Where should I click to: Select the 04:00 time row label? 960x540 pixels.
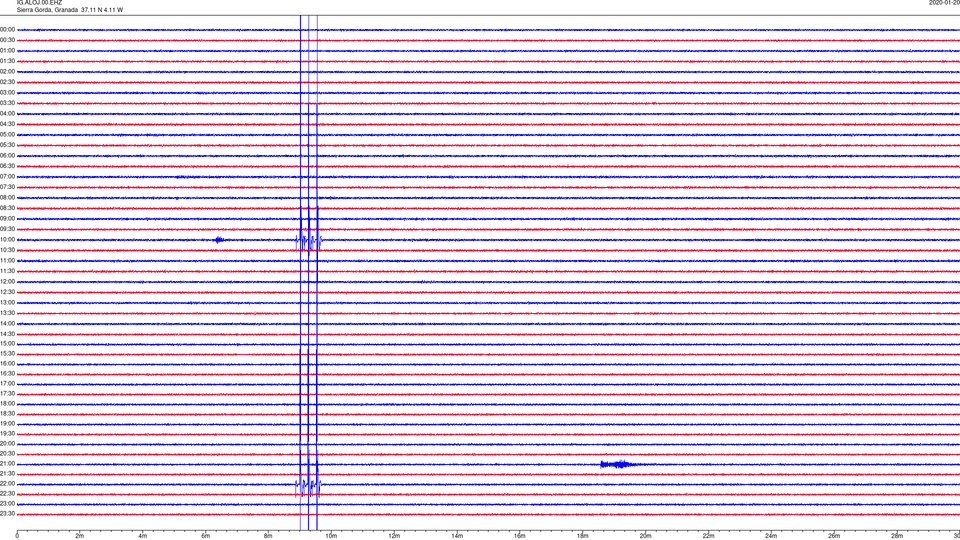click(x=7, y=113)
